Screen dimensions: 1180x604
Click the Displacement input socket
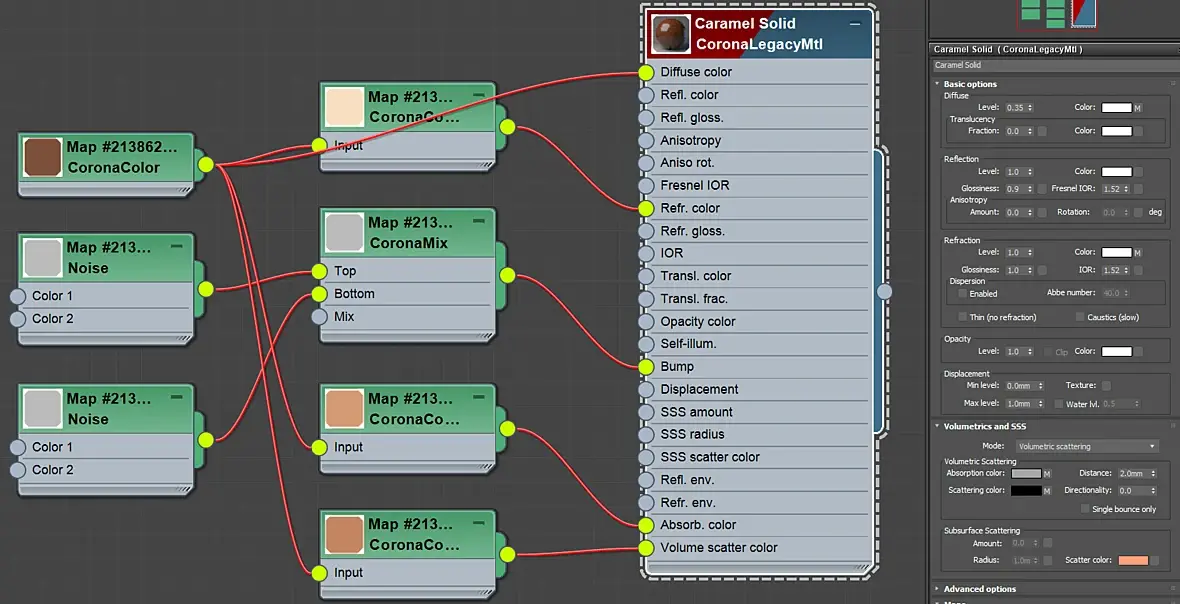point(646,390)
